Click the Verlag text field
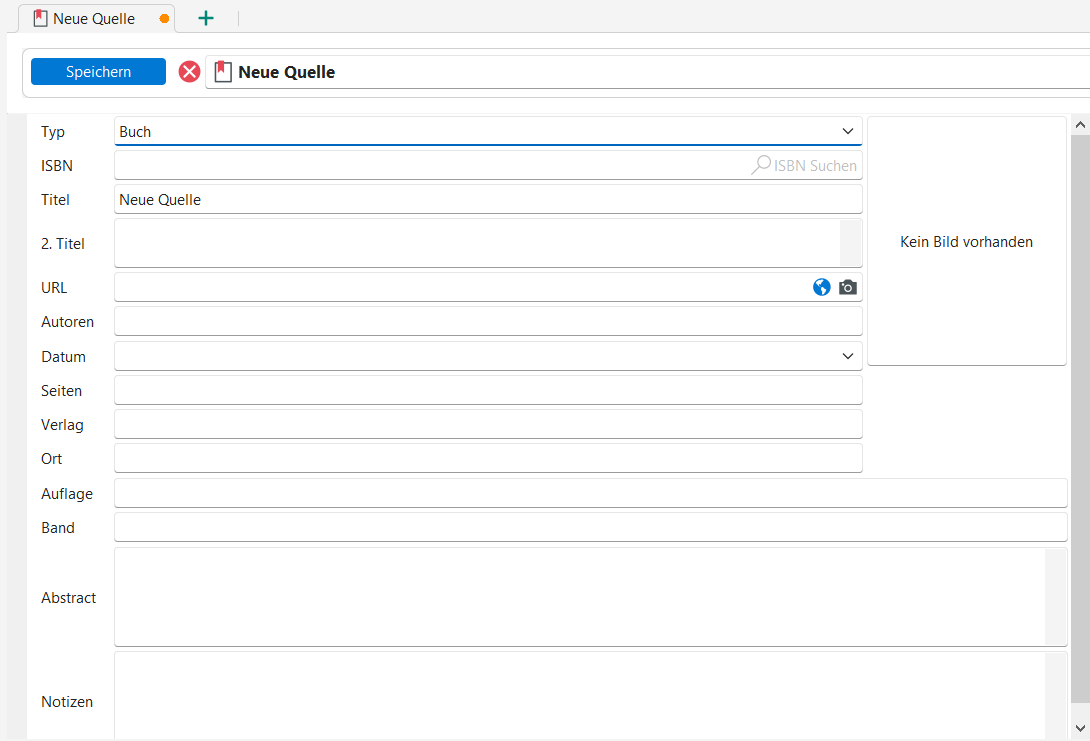Viewport: 1090px width, 741px height. point(488,425)
